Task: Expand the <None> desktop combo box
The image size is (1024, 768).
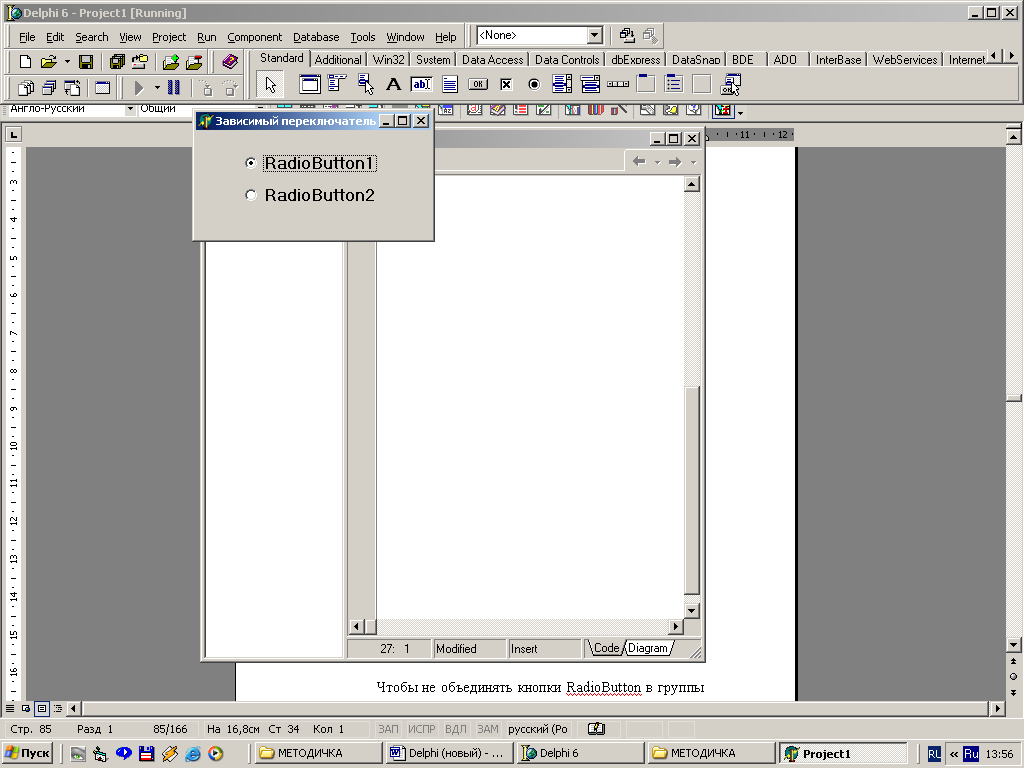Action: coord(595,36)
